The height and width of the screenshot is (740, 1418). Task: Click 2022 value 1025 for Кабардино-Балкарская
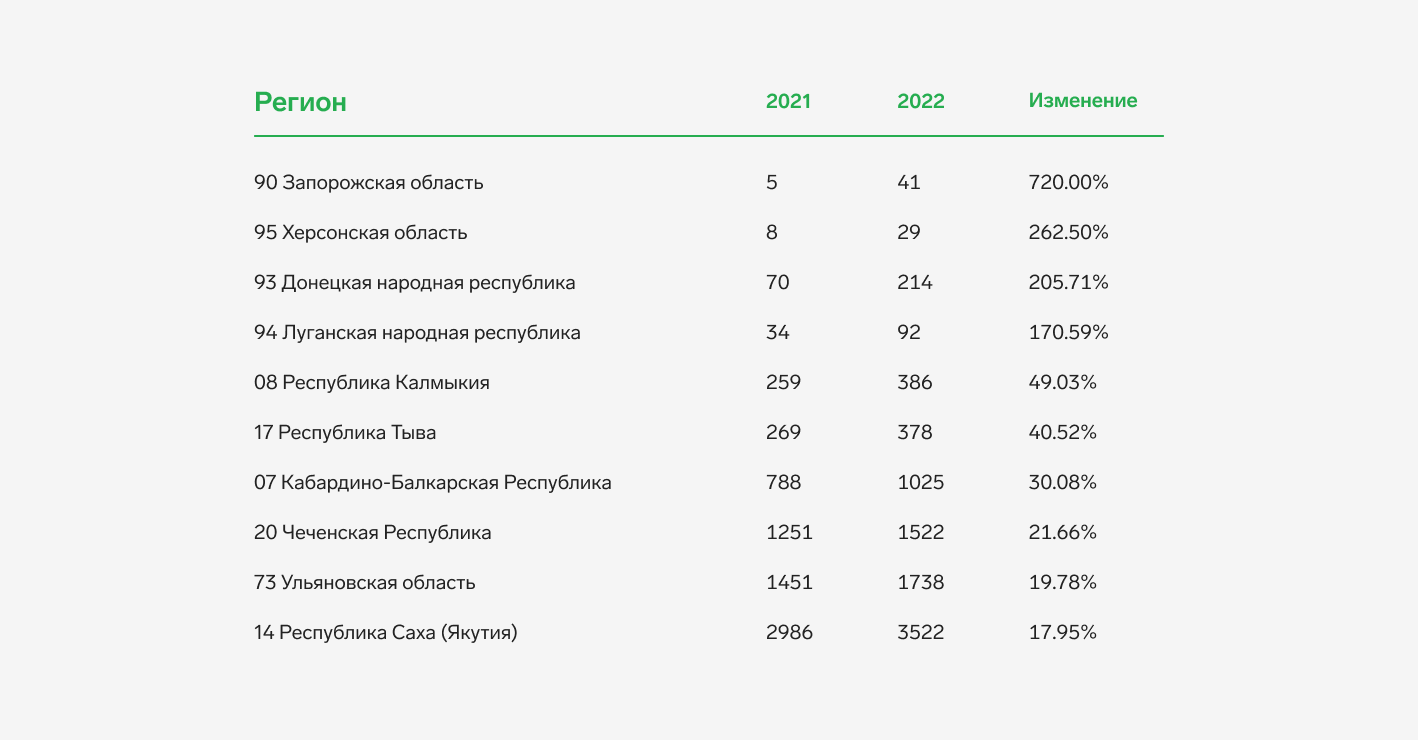point(921,483)
